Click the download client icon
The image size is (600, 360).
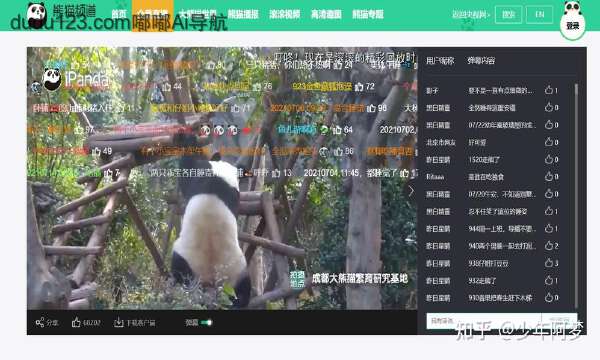(119, 323)
